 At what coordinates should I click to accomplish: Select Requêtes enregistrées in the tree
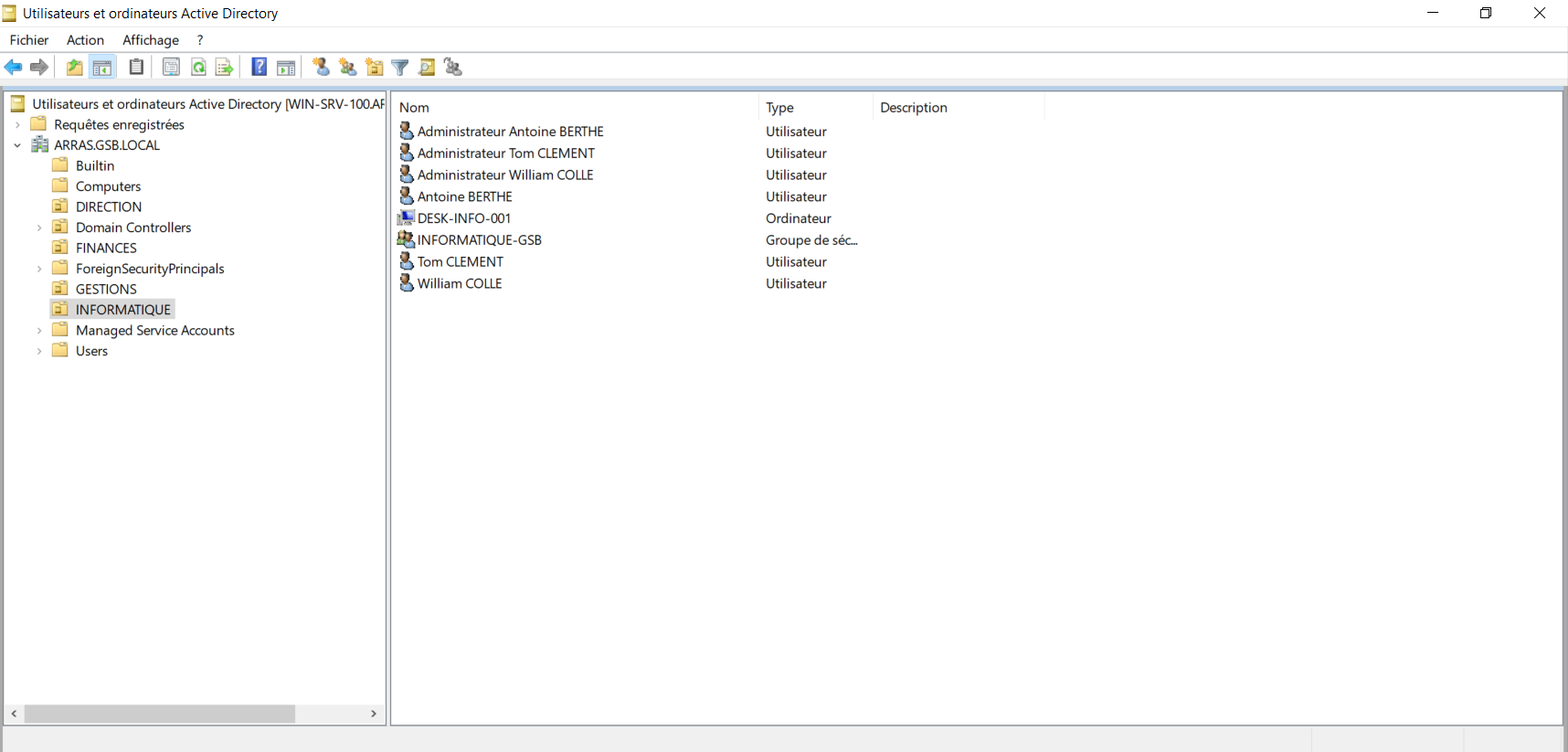(119, 125)
